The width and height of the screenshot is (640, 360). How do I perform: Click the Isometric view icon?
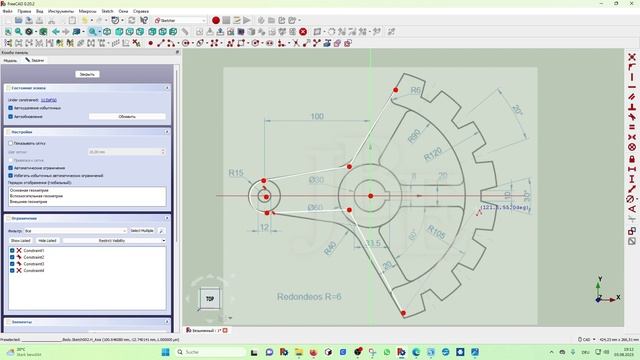coord(107,31)
